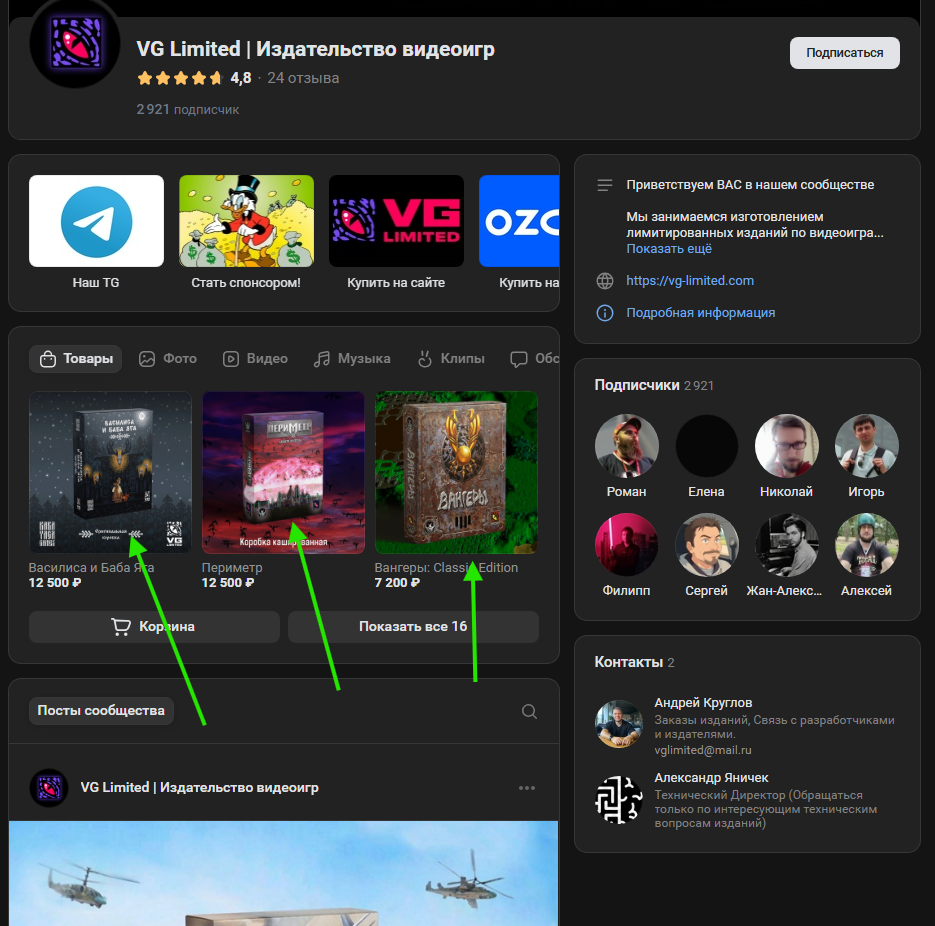Select the Посты сообщества filter

[x=101, y=711]
